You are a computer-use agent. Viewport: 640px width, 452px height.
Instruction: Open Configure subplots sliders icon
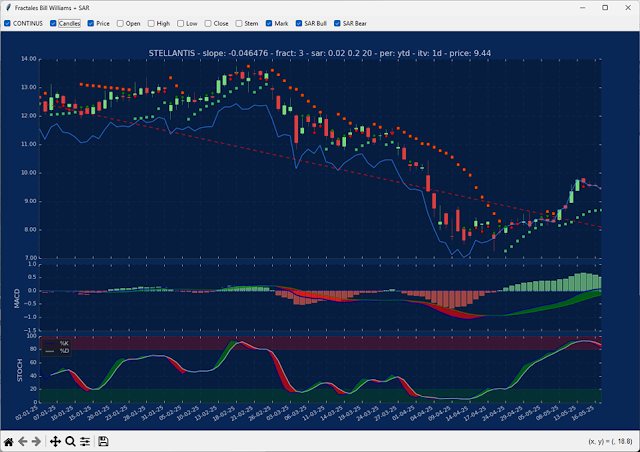tap(85, 441)
